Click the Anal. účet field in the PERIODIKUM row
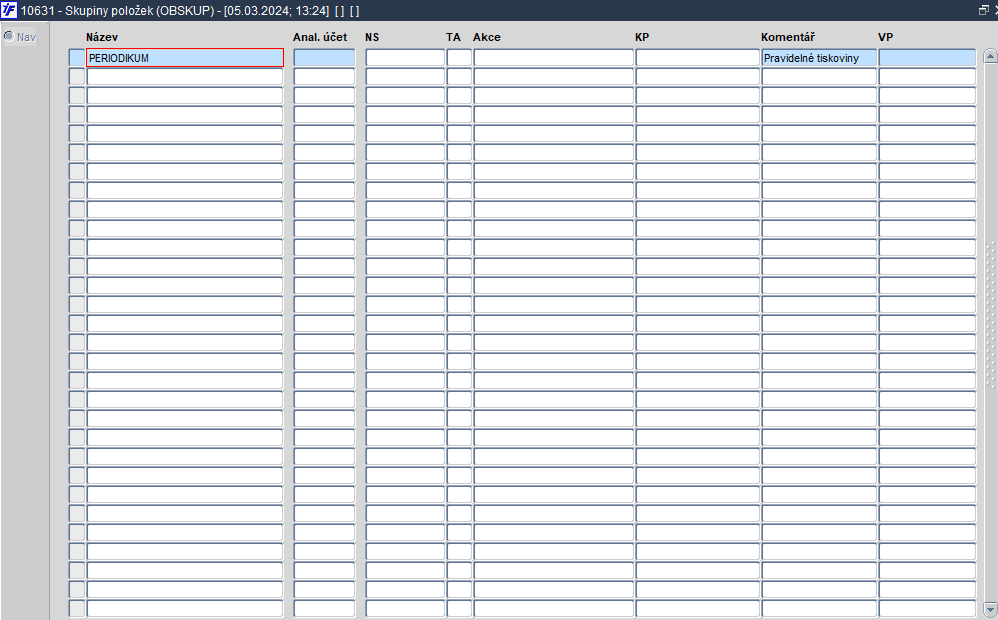 [324, 58]
